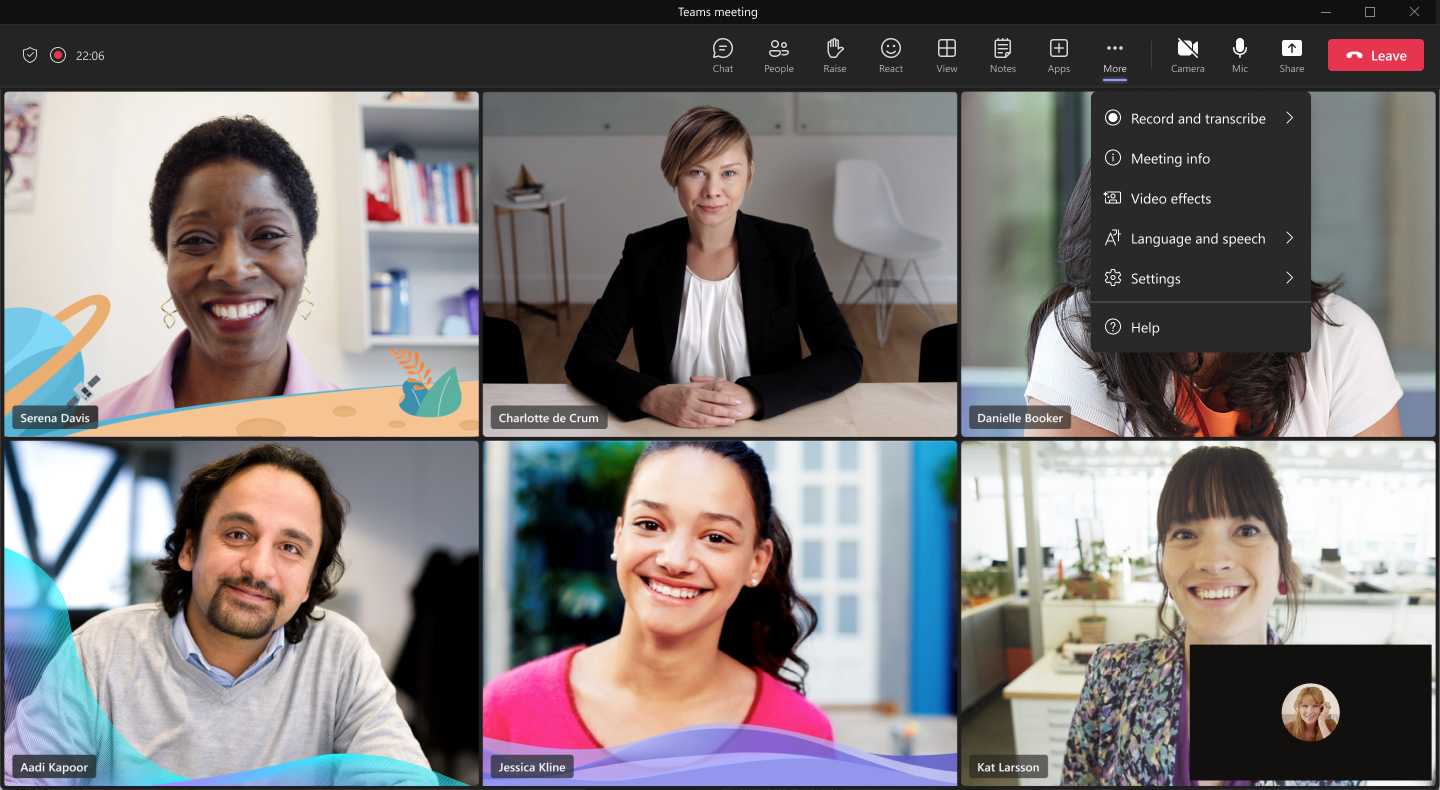The image size is (1440, 790).
Task: Leave the meeting
Action: click(1375, 55)
